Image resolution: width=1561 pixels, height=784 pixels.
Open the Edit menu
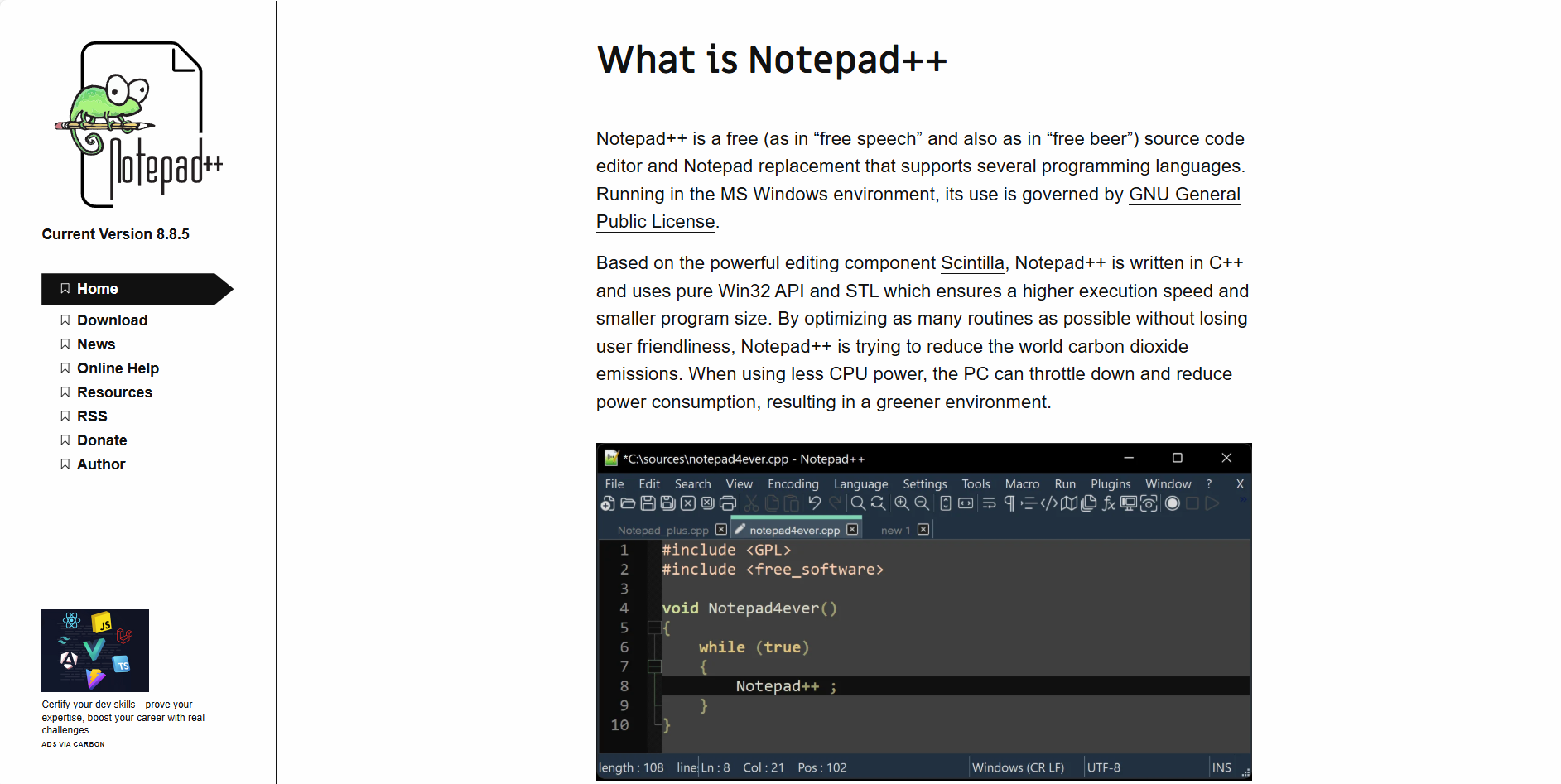649,484
